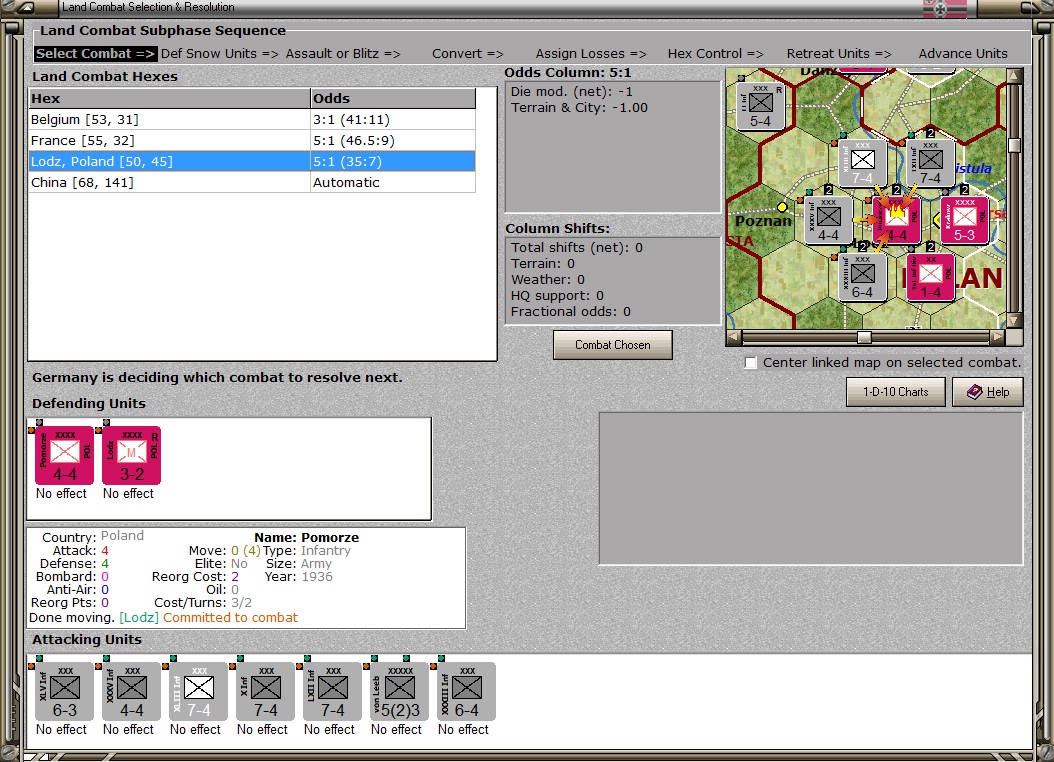Select the von Leeb 5(2)3 HQ unit

399,692
